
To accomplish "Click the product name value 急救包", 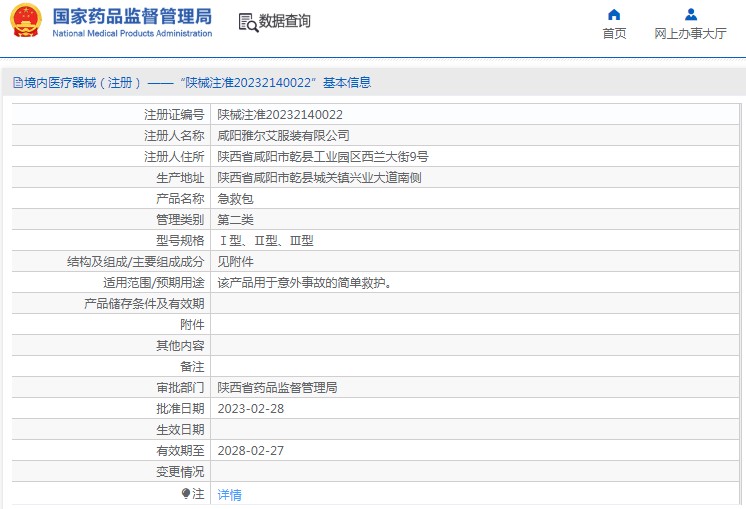I will click(236, 199).
